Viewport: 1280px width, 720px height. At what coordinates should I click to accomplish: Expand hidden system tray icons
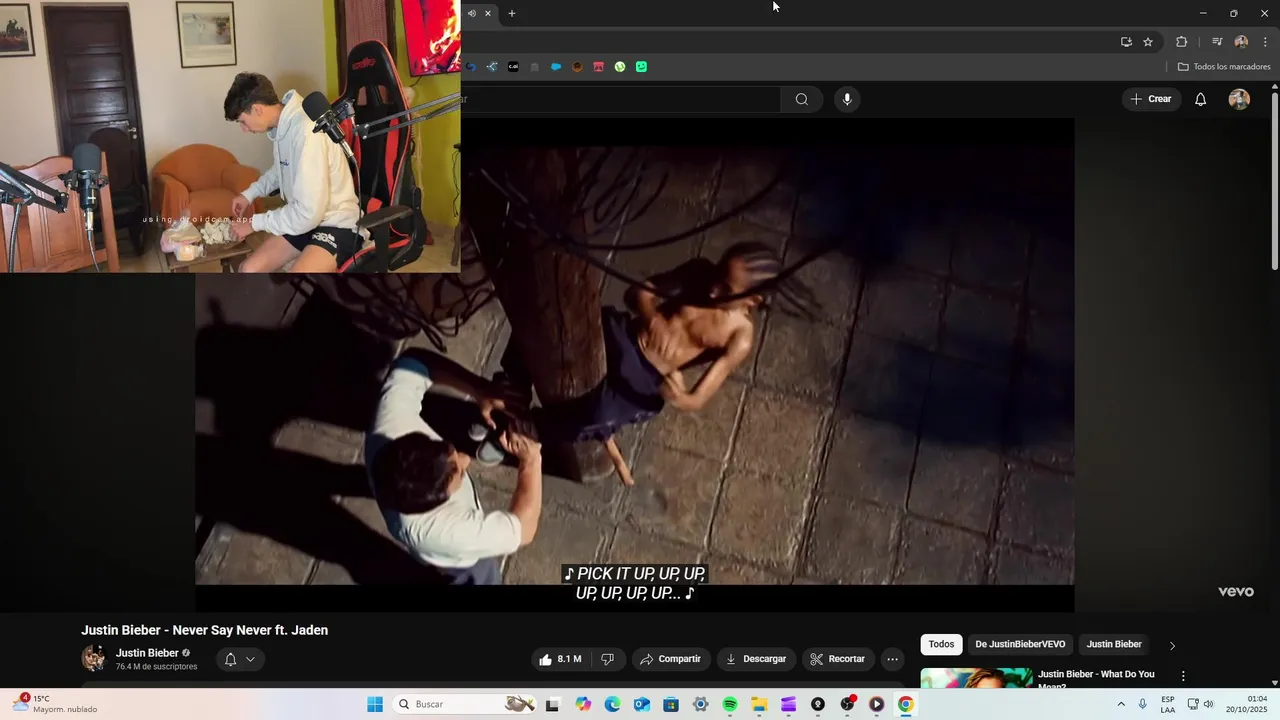click(1121, 704)
